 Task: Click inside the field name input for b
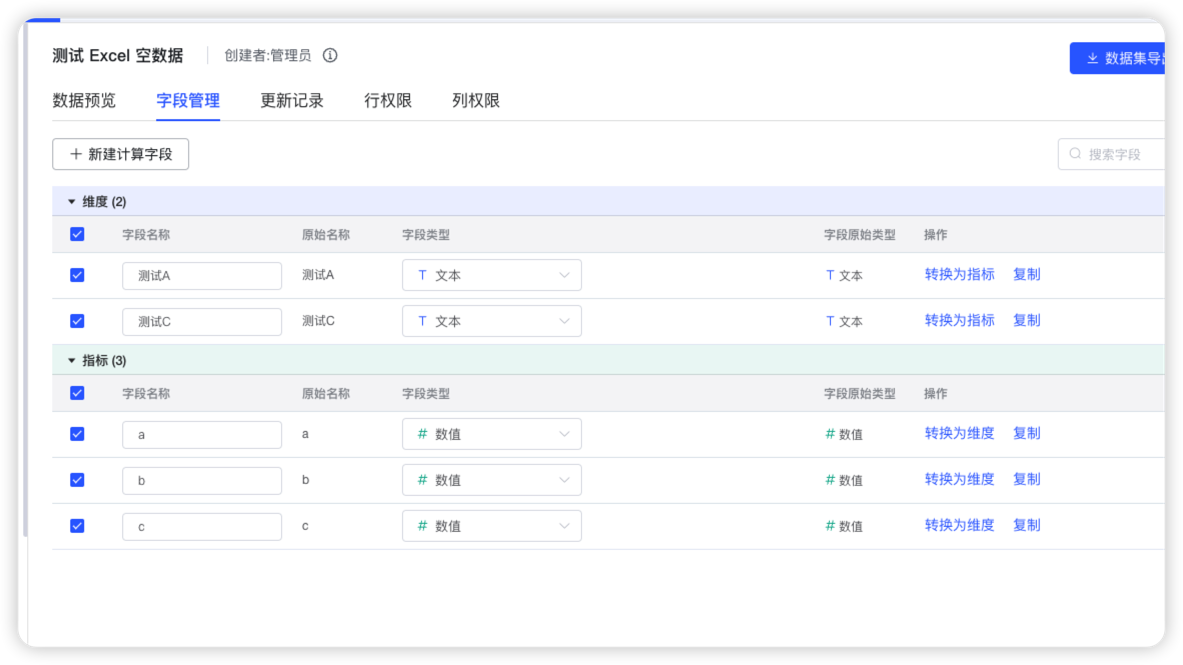200,479
